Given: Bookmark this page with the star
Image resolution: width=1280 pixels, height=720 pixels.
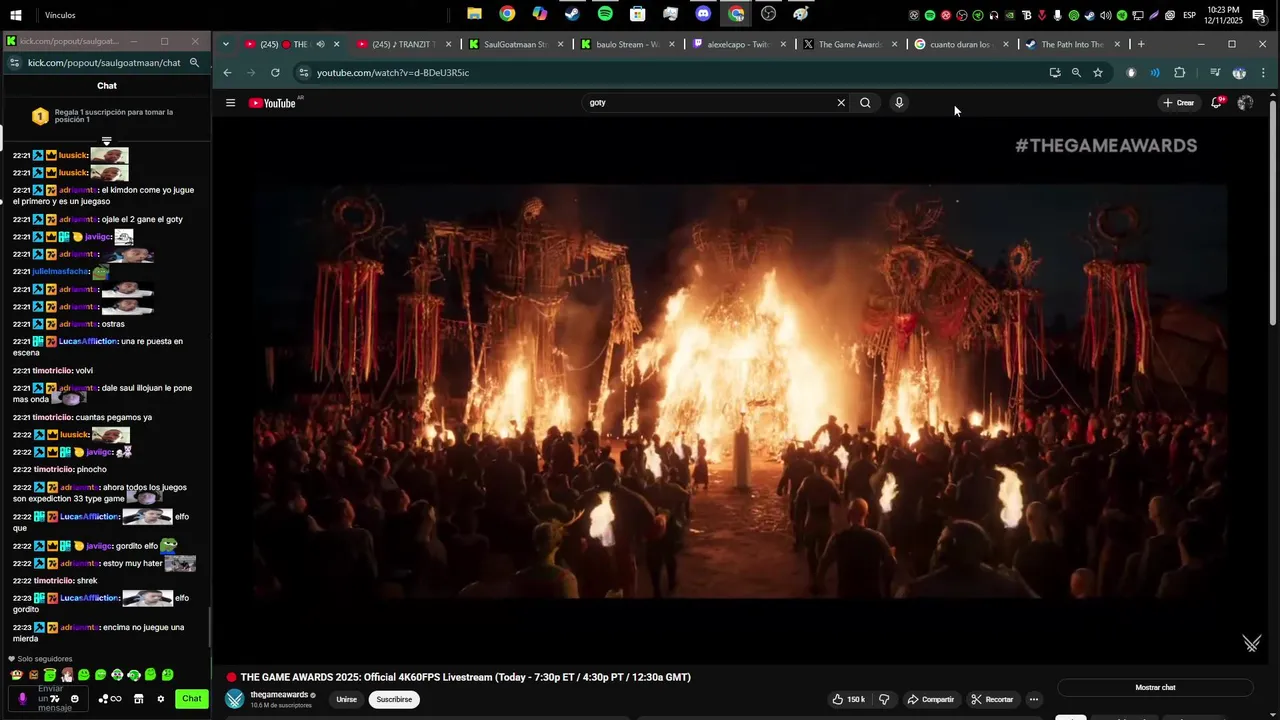Looking at the screenshot, I should [x=1098, y=72].
